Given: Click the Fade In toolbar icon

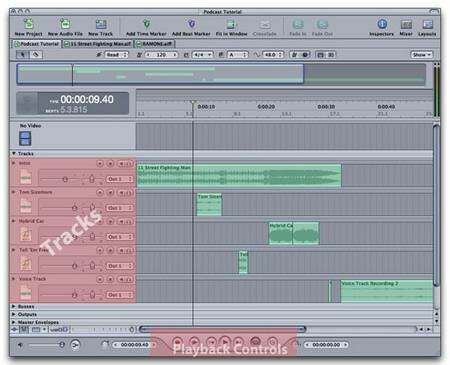Looking at the screenshot, I should (x=298, y=24).
